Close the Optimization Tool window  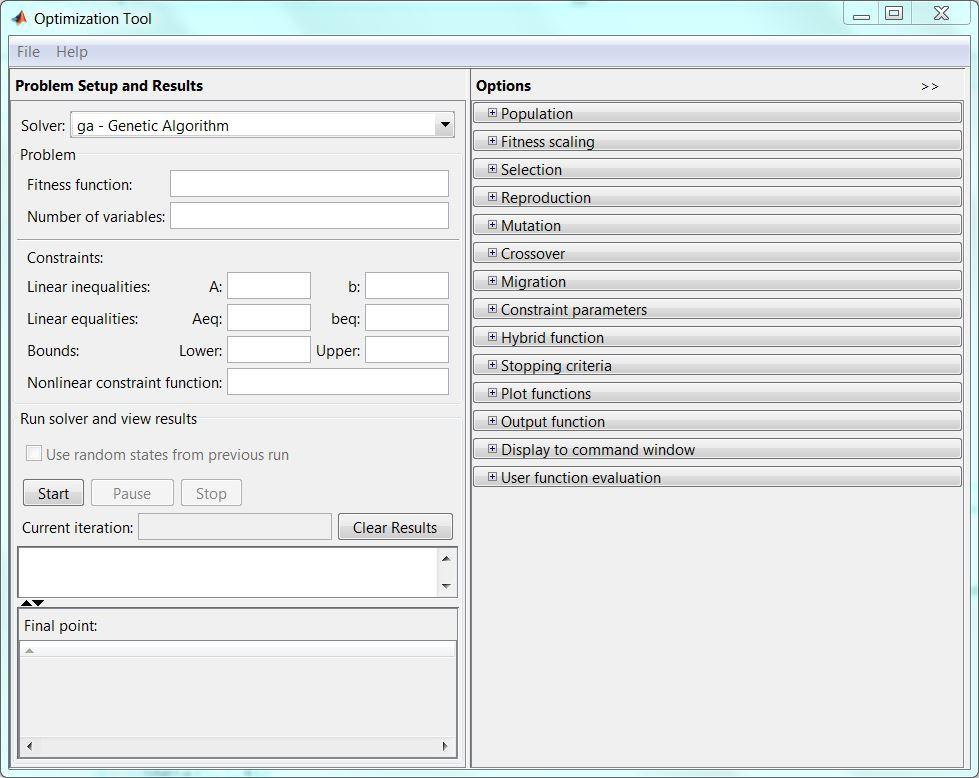coord(942,13)
